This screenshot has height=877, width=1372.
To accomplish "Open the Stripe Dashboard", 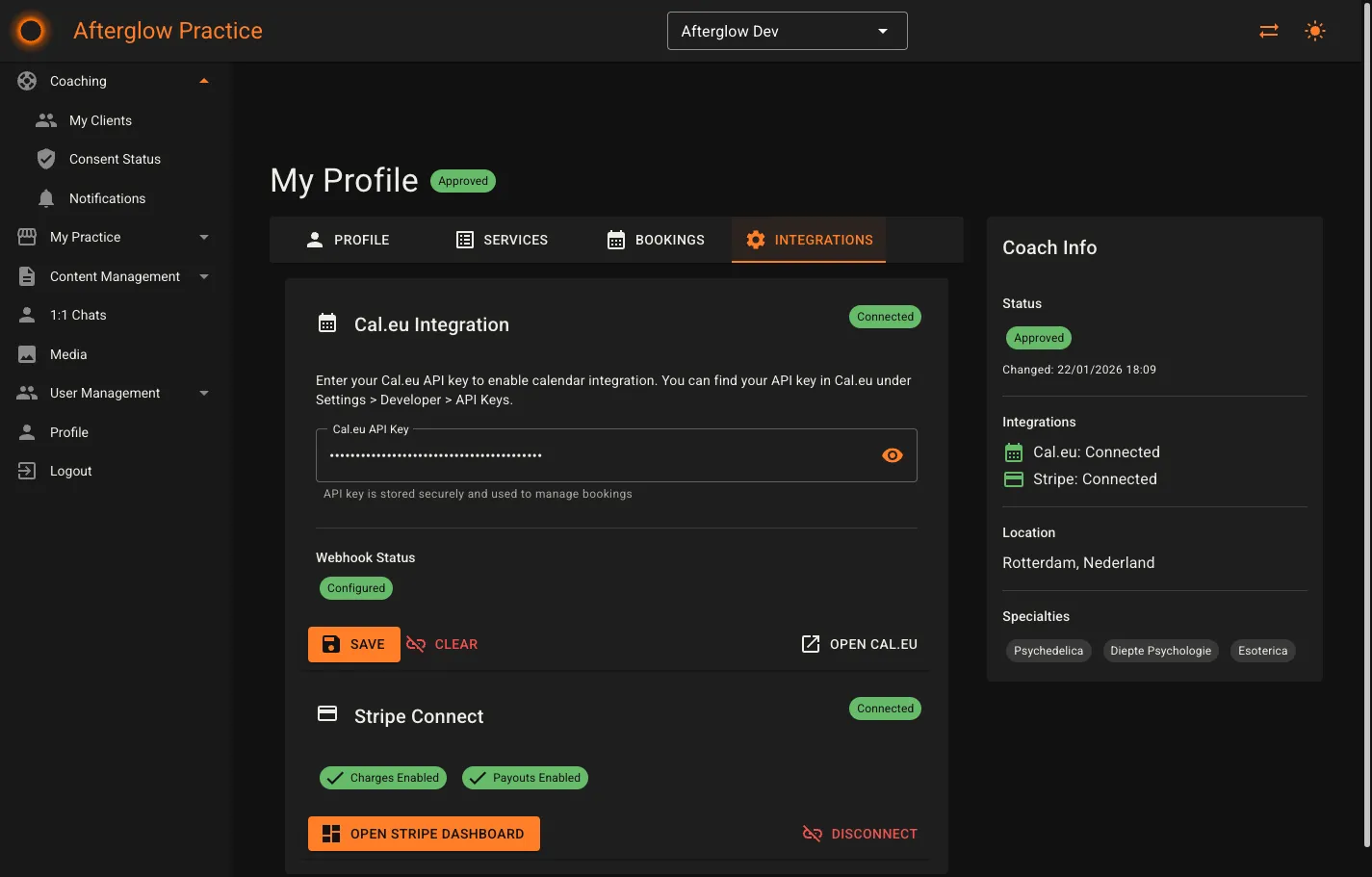I will coord(424,833).
